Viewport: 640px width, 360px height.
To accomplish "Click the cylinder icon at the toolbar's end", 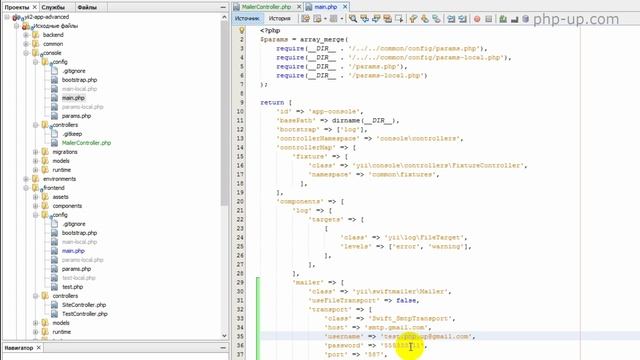I will pyautogui.click(x=525, y=19).
